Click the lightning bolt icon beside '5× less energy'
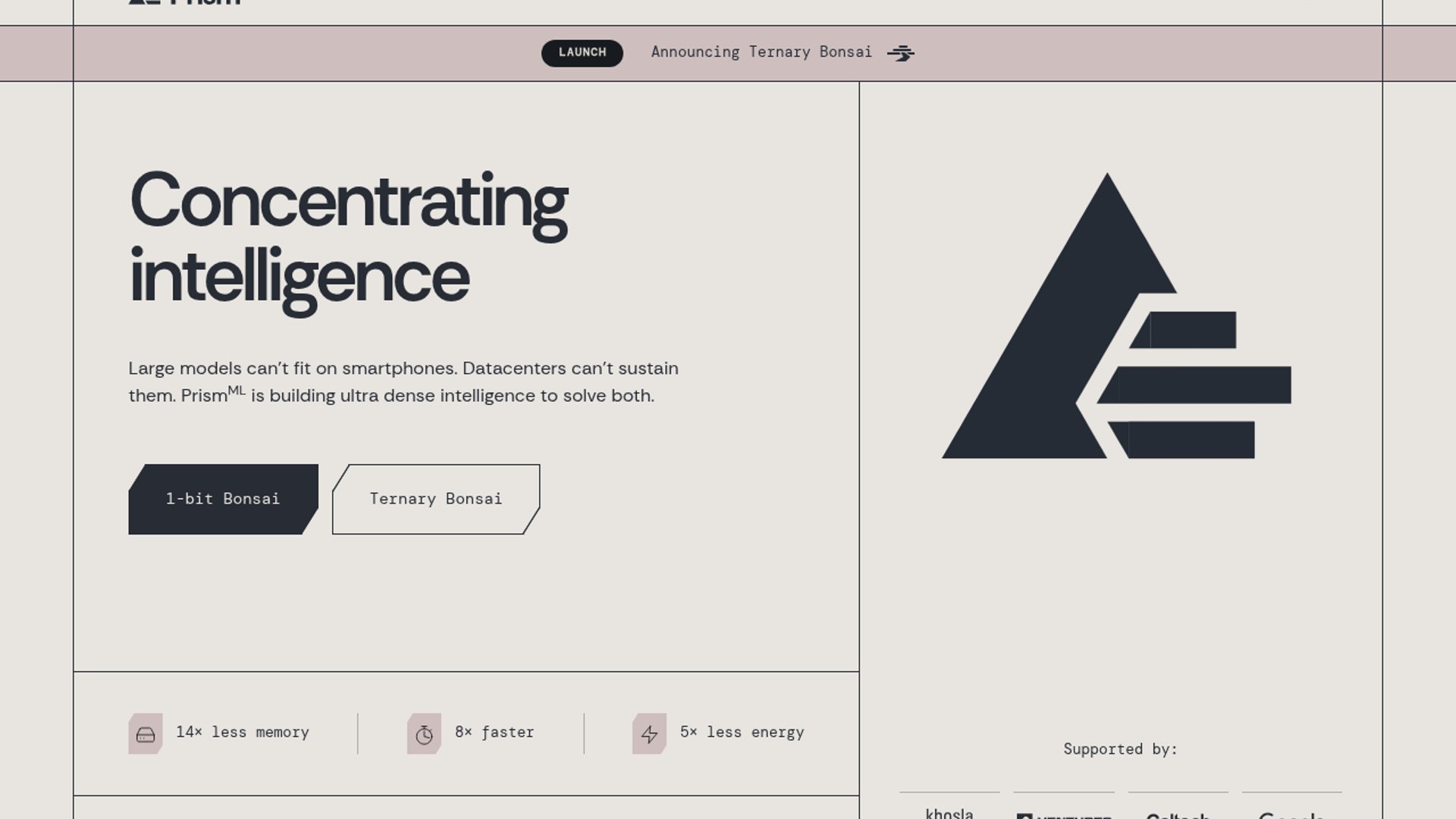 click(650, 733)
